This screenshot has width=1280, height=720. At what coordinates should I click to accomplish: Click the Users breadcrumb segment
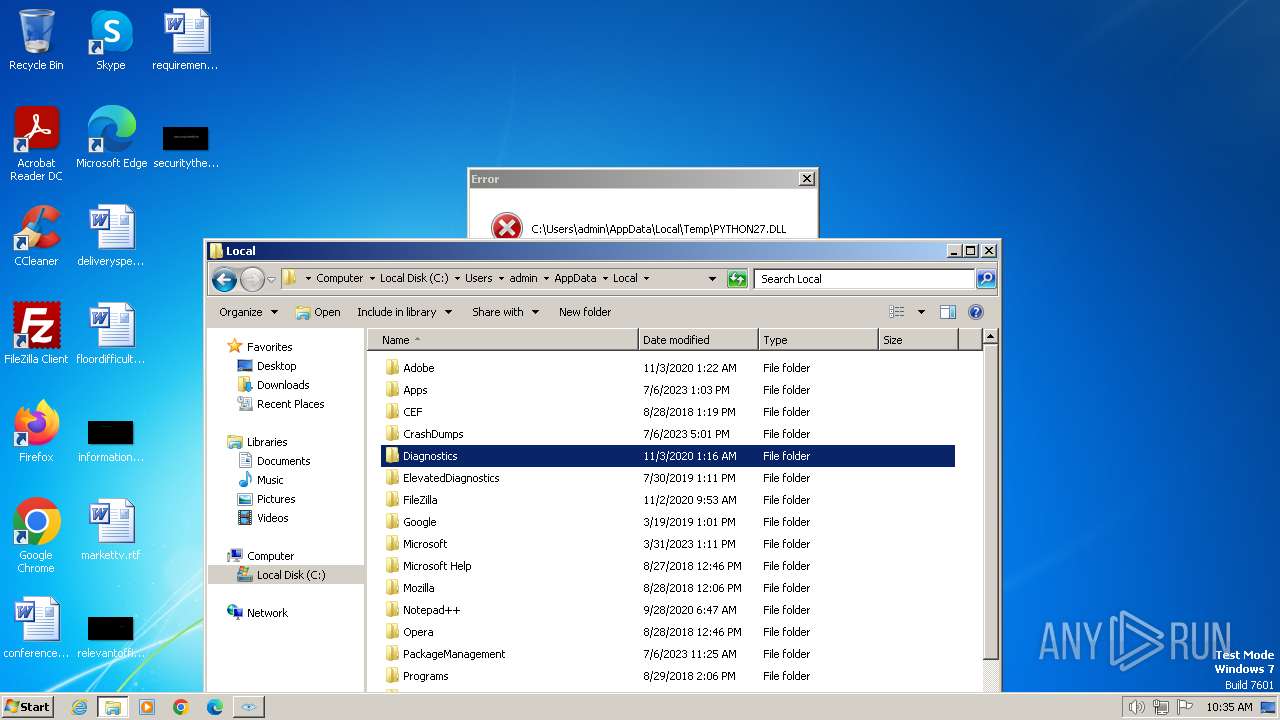pyautogui.click(x=478, y=279)
